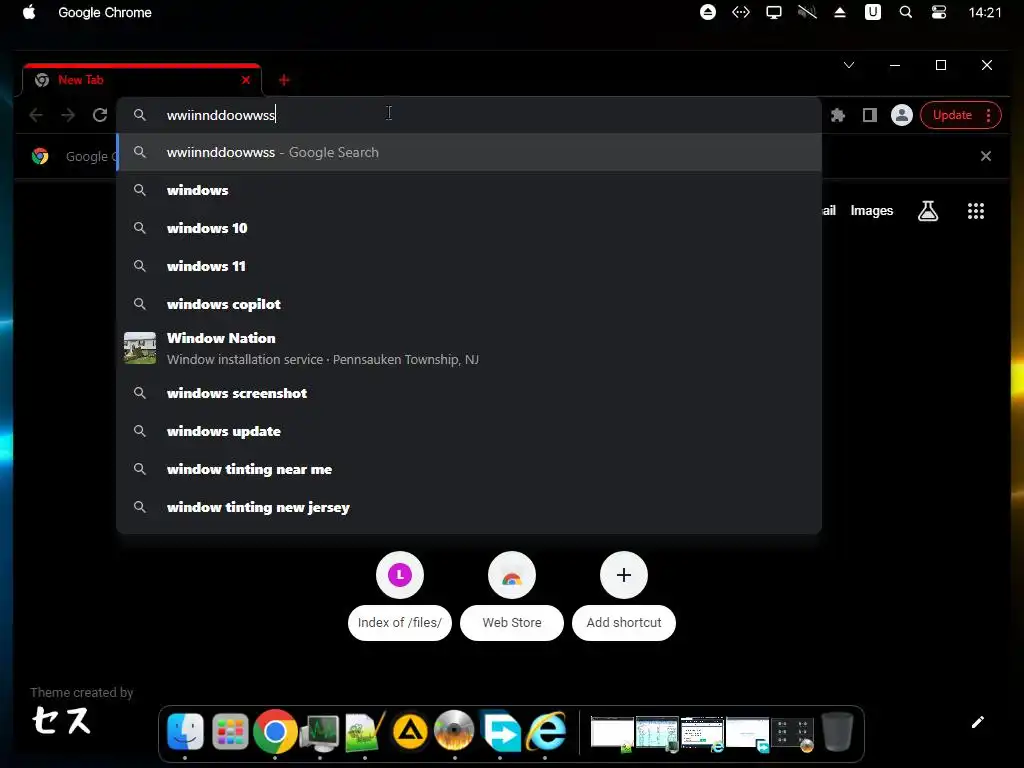Open the Images link
Image resolution: width=1024 pixels, height=768 pixels.
pyautogui.click(x=871, y=210)
